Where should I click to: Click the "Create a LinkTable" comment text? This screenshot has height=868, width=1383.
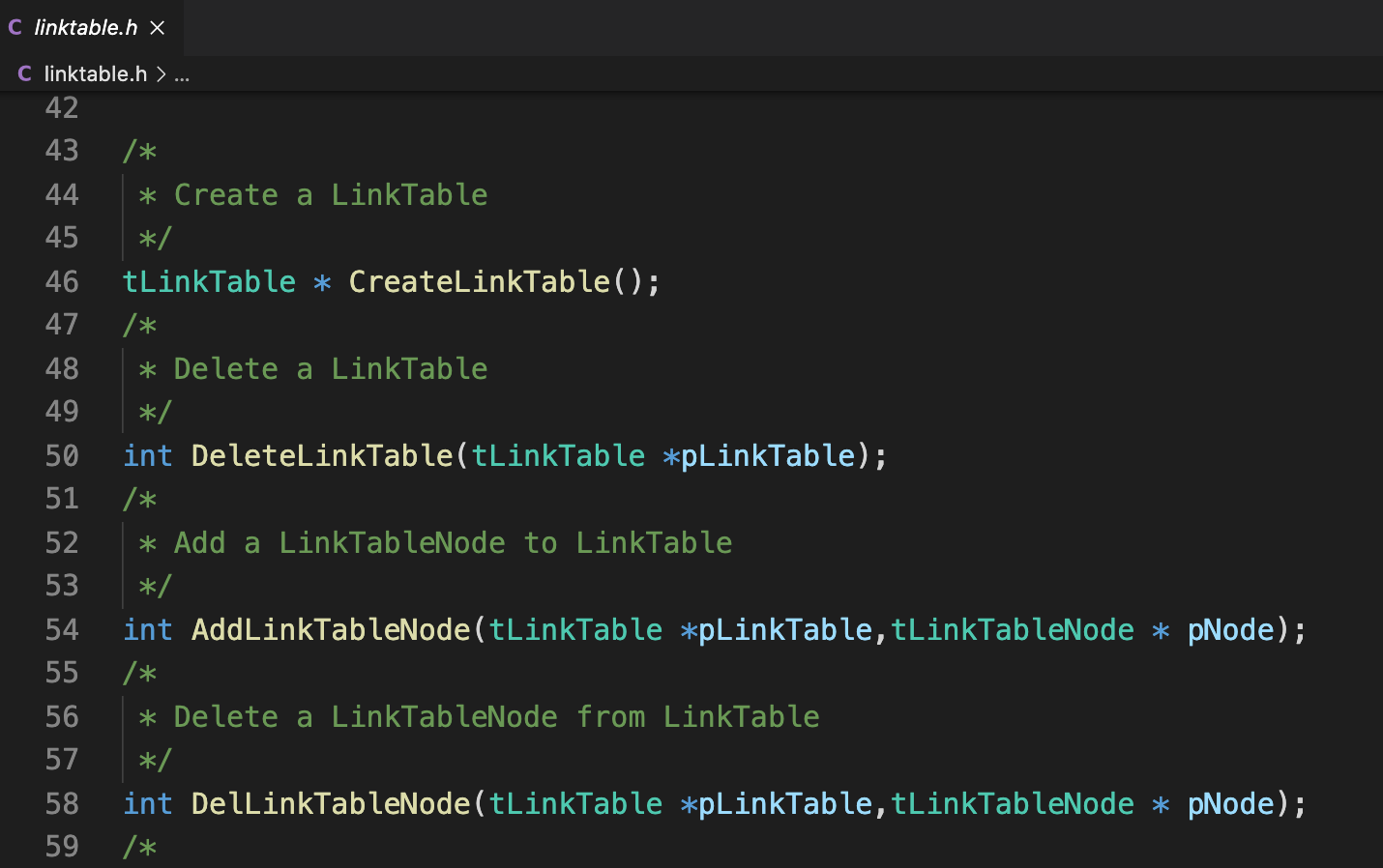click(x=331, y=194)
